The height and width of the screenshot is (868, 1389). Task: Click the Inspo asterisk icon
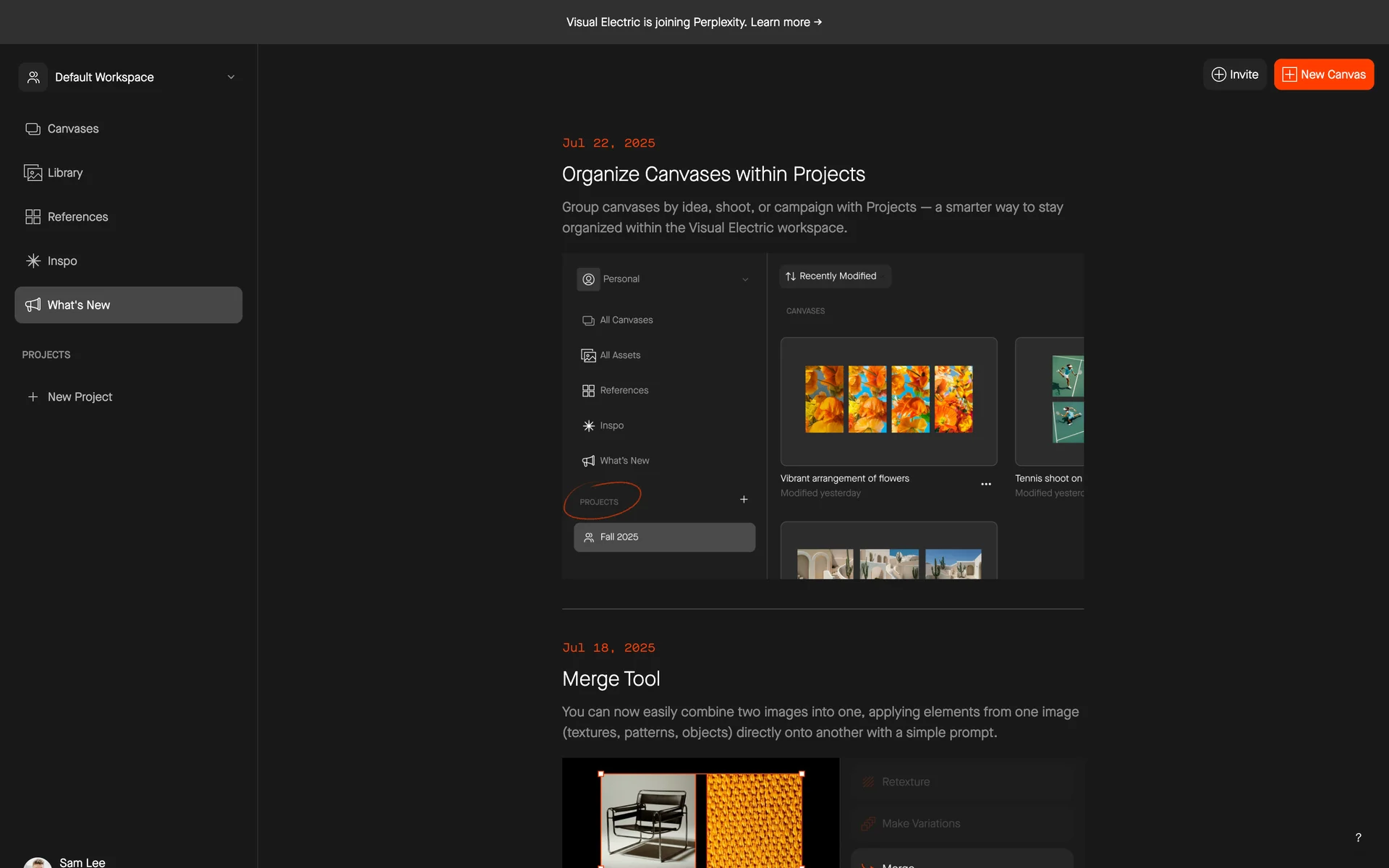click(x=33, y=261)
